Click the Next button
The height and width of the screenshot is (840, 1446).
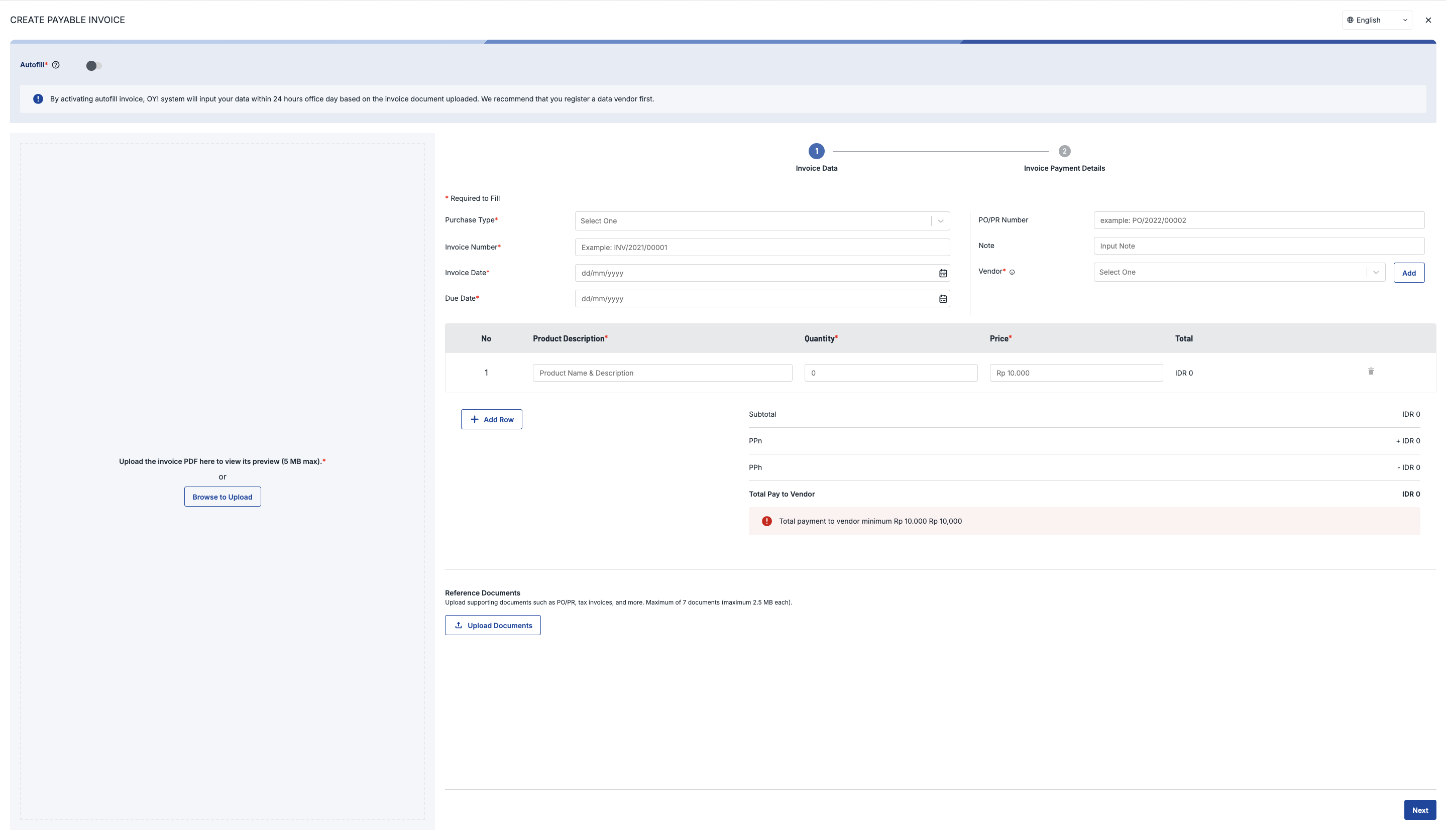[1420, 809]
